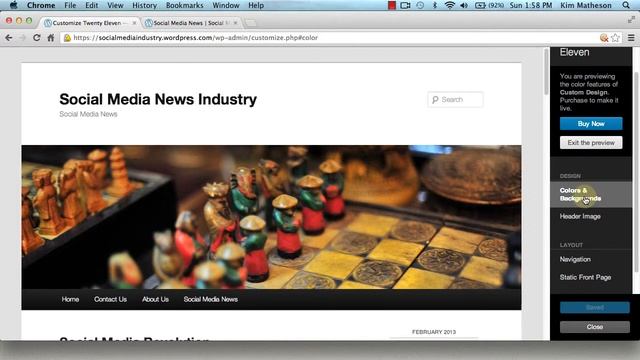Switch to the Social Media News tab
Image resolution: width=640 pixels, height=360 pixels.
pos(189,23)
